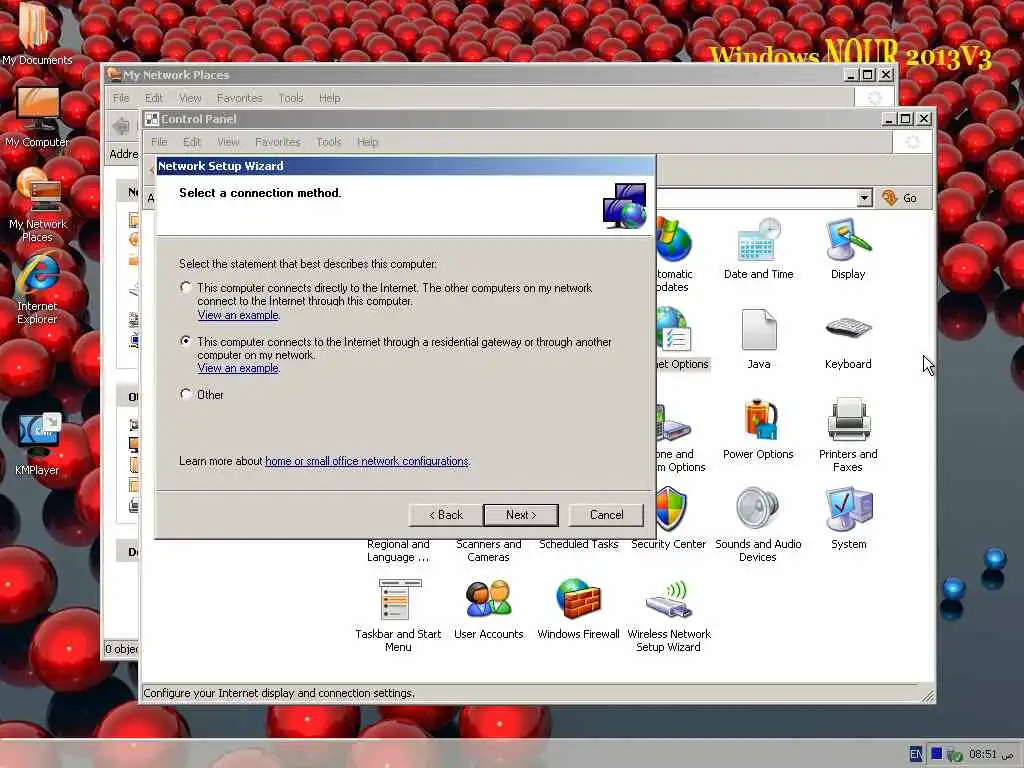Open Display settings icon

pos(848,249)
